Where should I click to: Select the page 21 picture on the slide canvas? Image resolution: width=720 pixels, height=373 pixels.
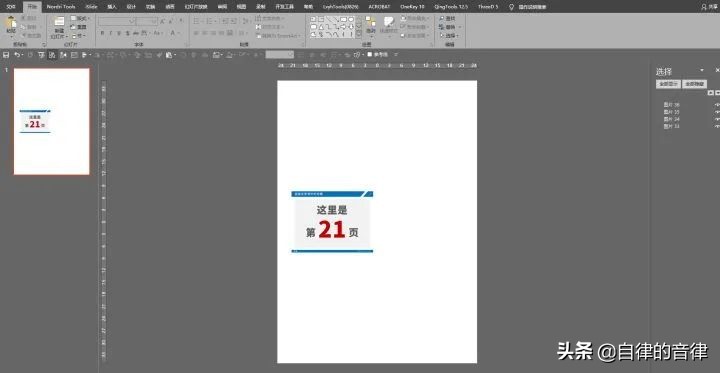[332, 222]
